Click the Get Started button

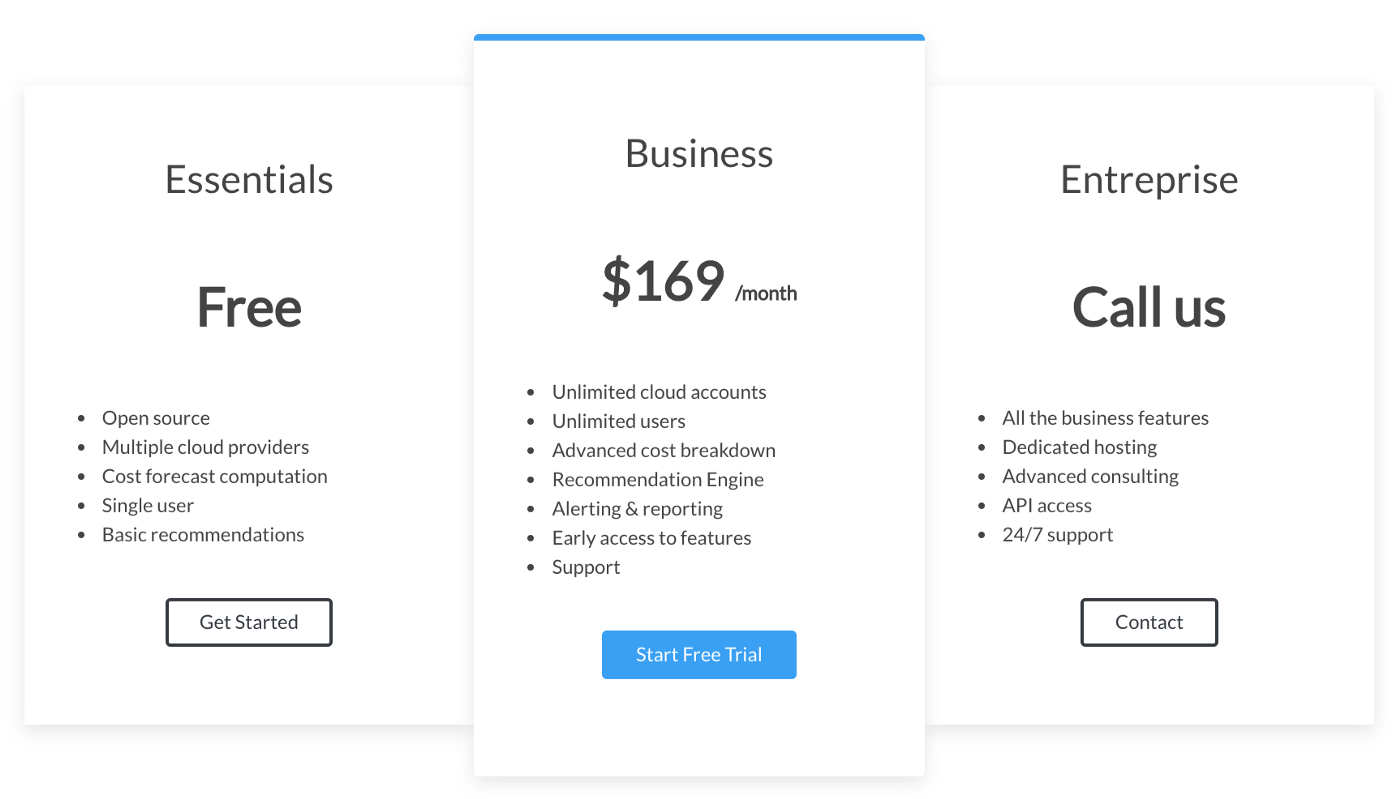pyautogui.click(x=249, y=622)
